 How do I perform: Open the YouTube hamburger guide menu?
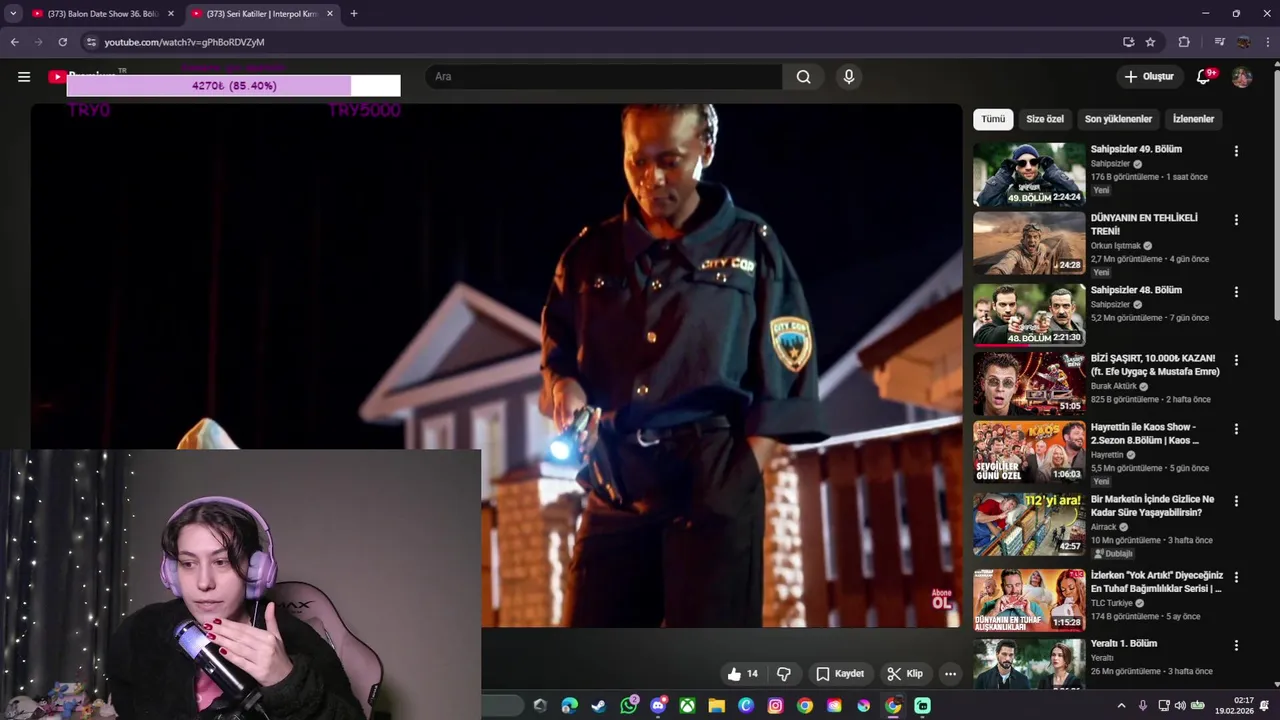24,77
